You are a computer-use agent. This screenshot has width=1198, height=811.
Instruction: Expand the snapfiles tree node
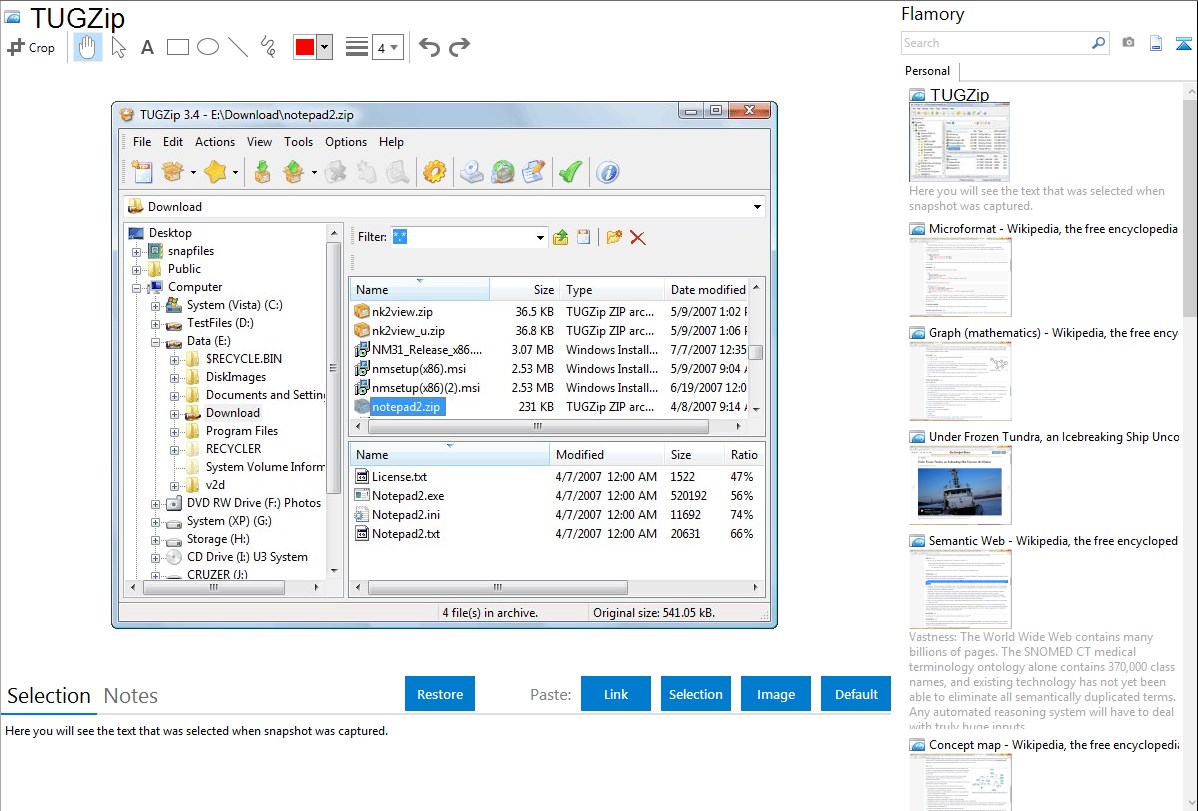click(137, 251)
